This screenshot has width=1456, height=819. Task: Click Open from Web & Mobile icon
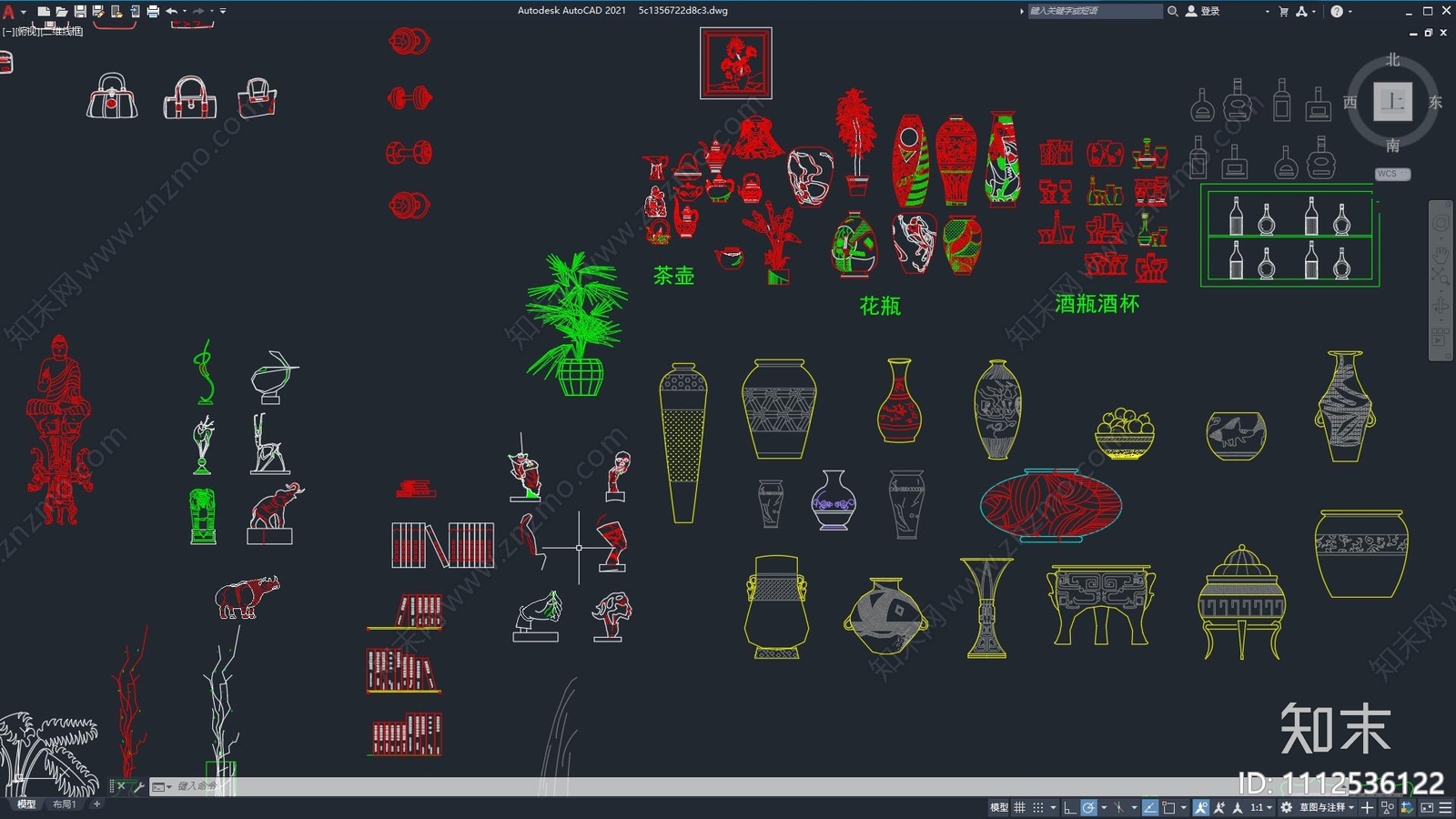coord(116,11)
